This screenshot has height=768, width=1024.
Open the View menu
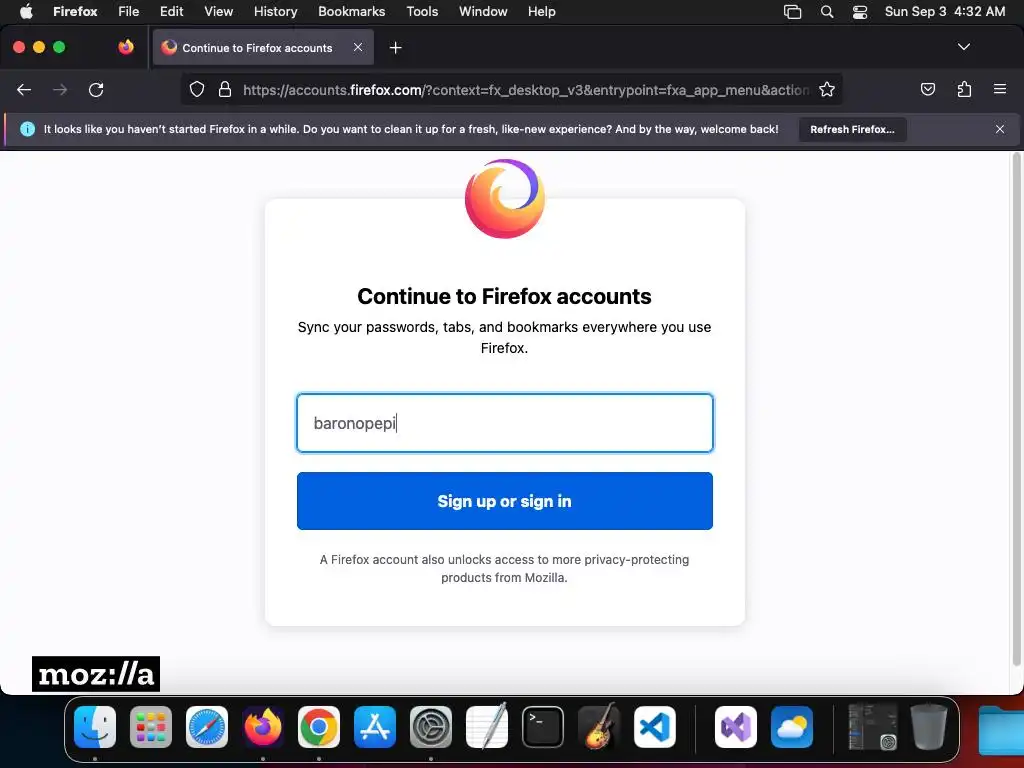[218, 11]
